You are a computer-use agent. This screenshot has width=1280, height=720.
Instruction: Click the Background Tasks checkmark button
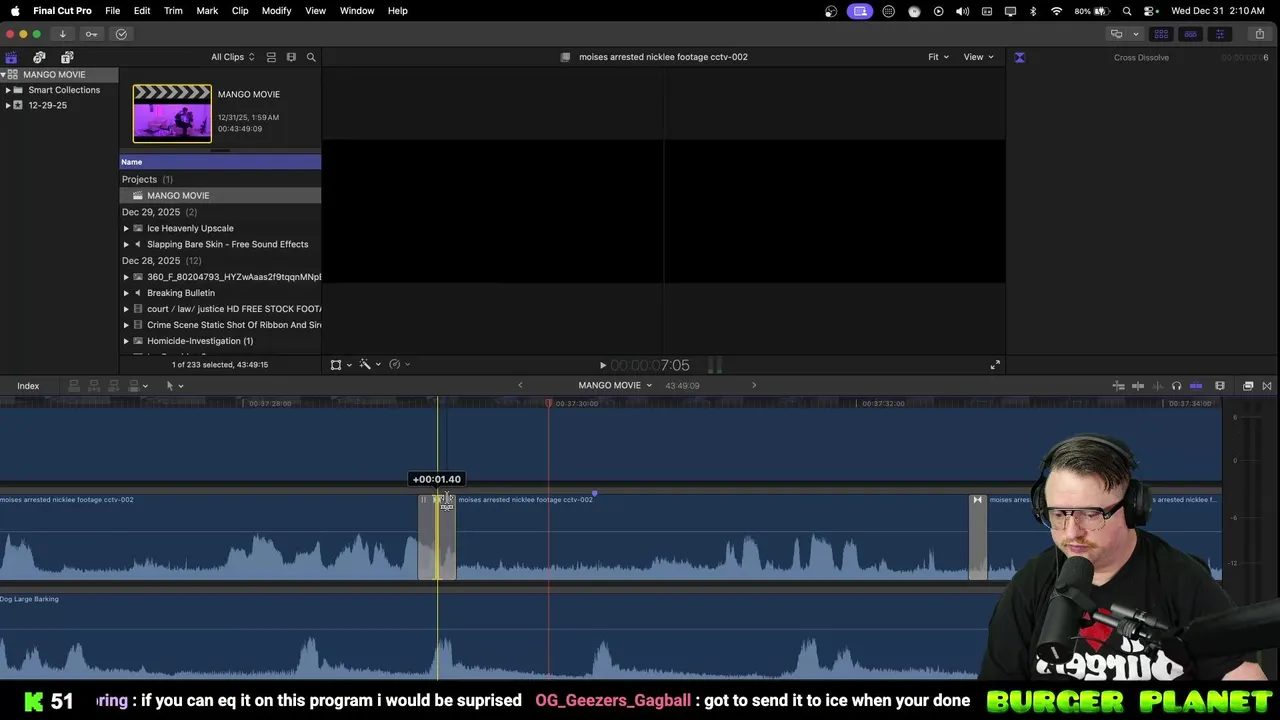point(121,34)
